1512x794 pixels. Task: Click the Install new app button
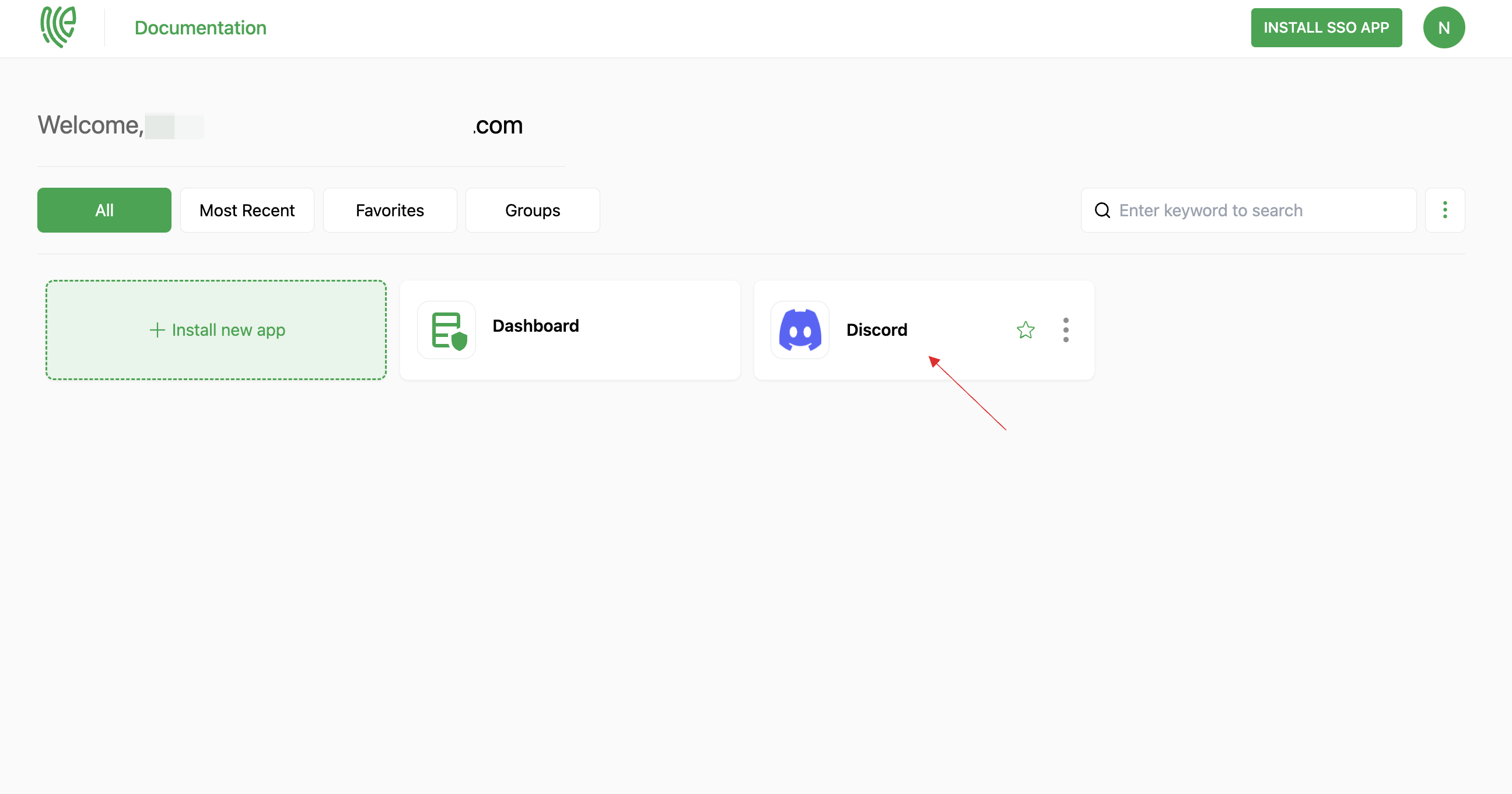click(x=215, y=329)
